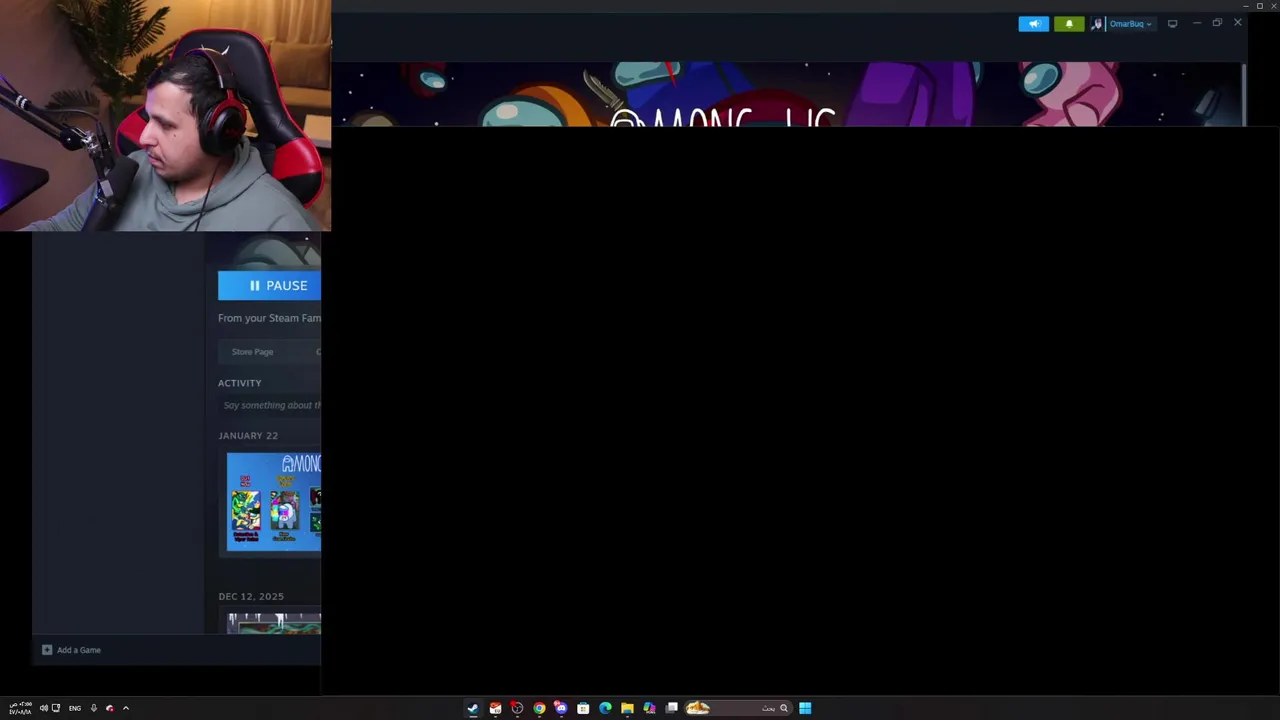Open the taskbar clock and date
Viewport: 1280px width, 720px height.
[x=20, y=708]
